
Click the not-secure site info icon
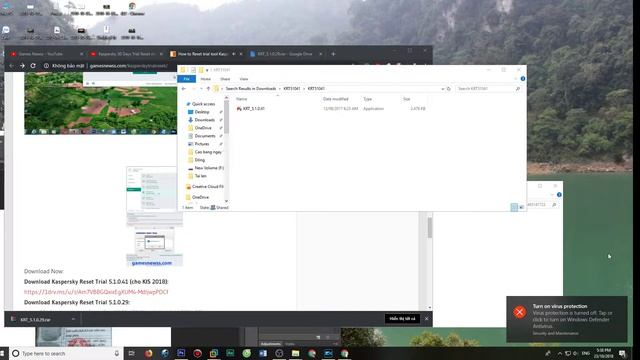(47, 66)
